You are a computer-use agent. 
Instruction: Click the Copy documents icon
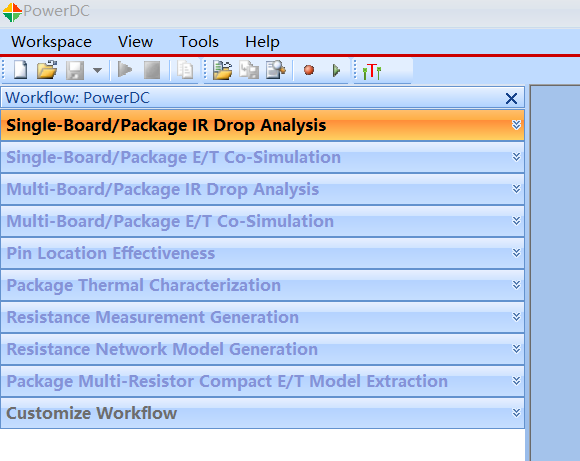pyautogui.click(x=185, y=70)
